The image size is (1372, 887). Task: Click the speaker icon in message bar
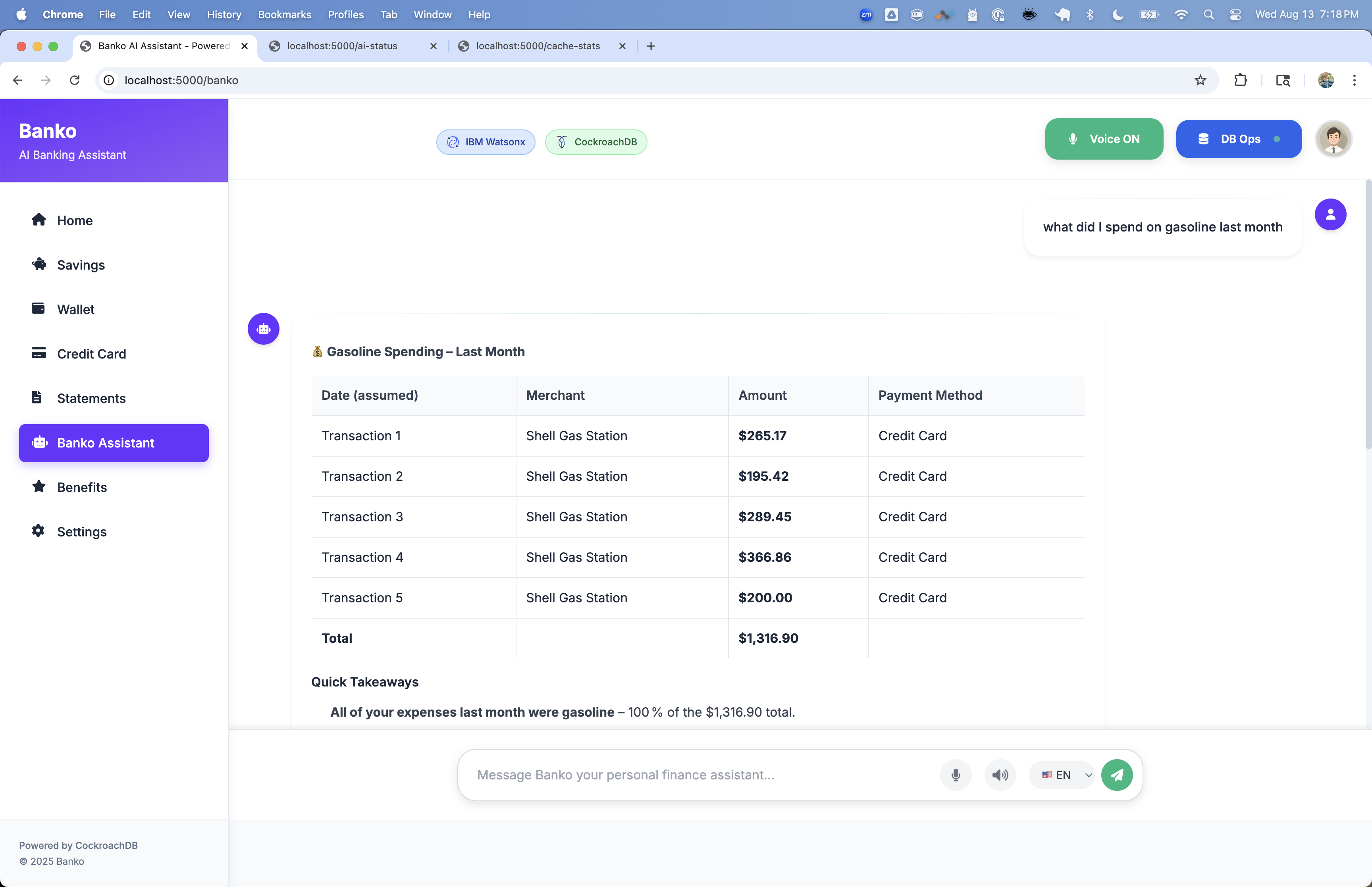(x=1000, y=775)
